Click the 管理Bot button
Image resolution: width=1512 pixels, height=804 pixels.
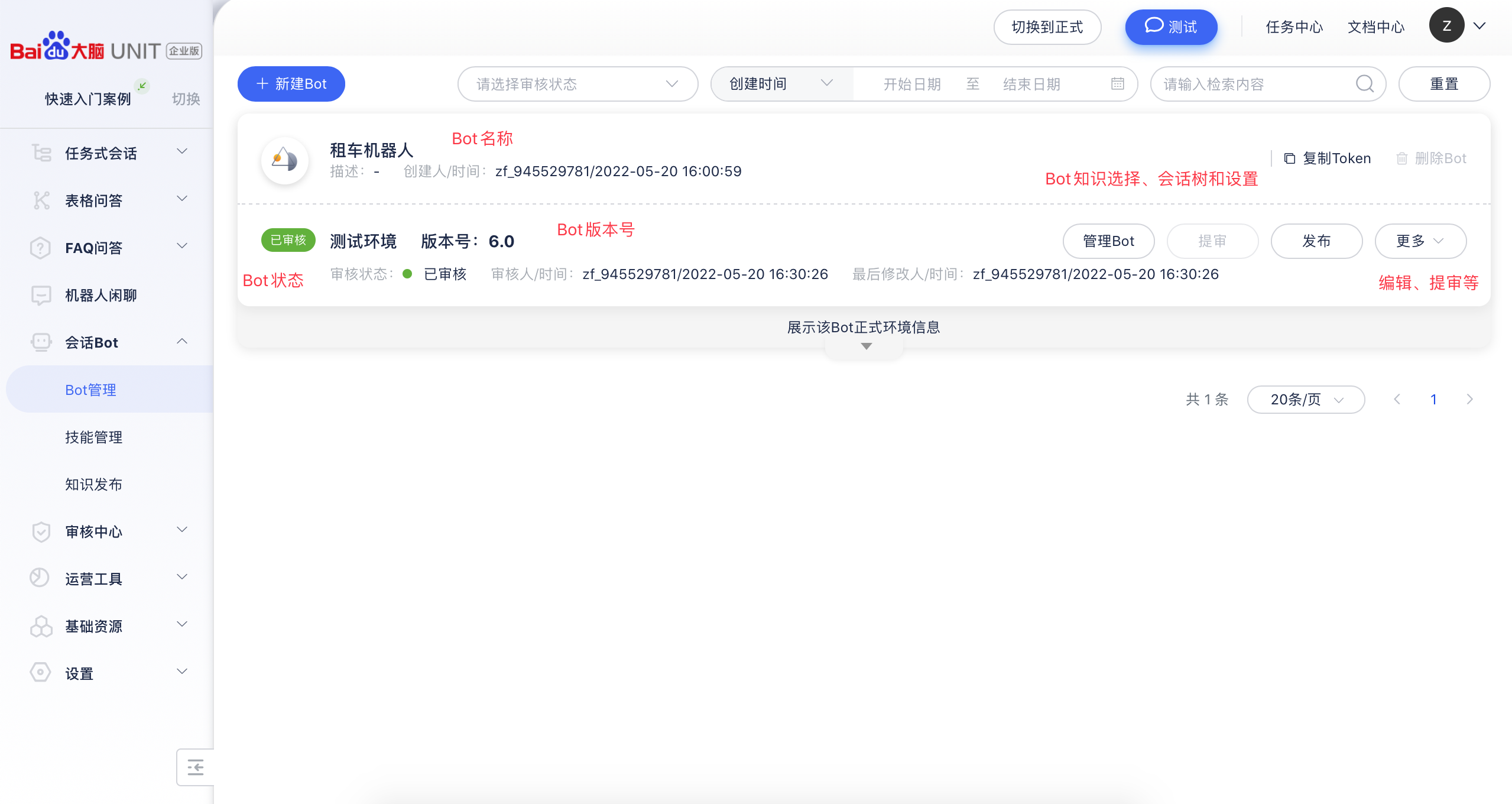(x=1108, y=241)
